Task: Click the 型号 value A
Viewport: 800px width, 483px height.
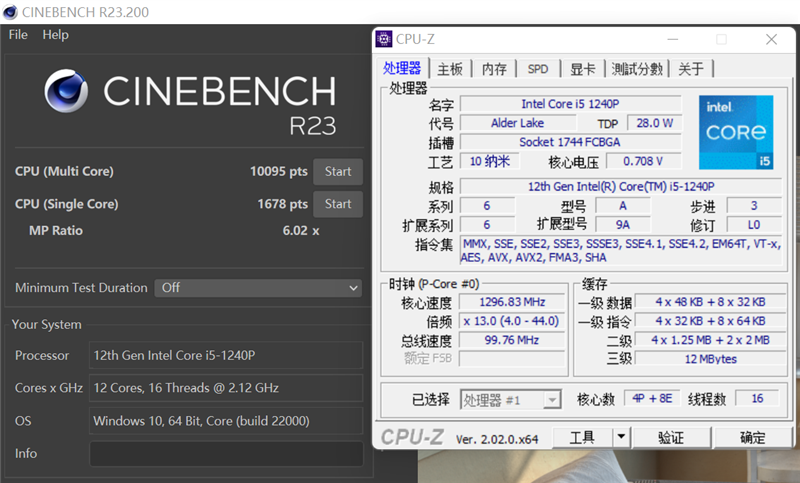Action: (x=623, y=206)
